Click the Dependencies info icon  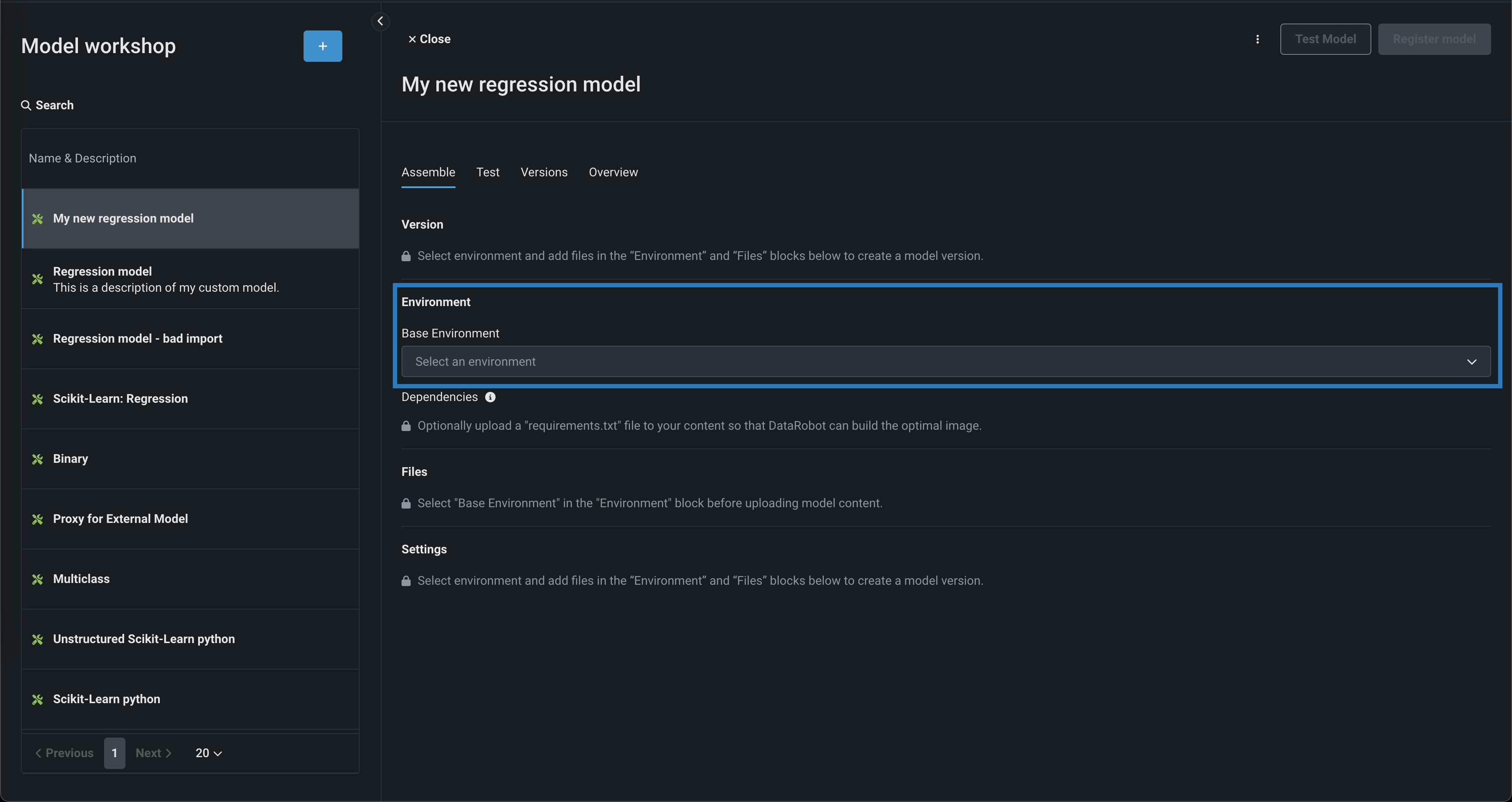click(x=490, y=397)
